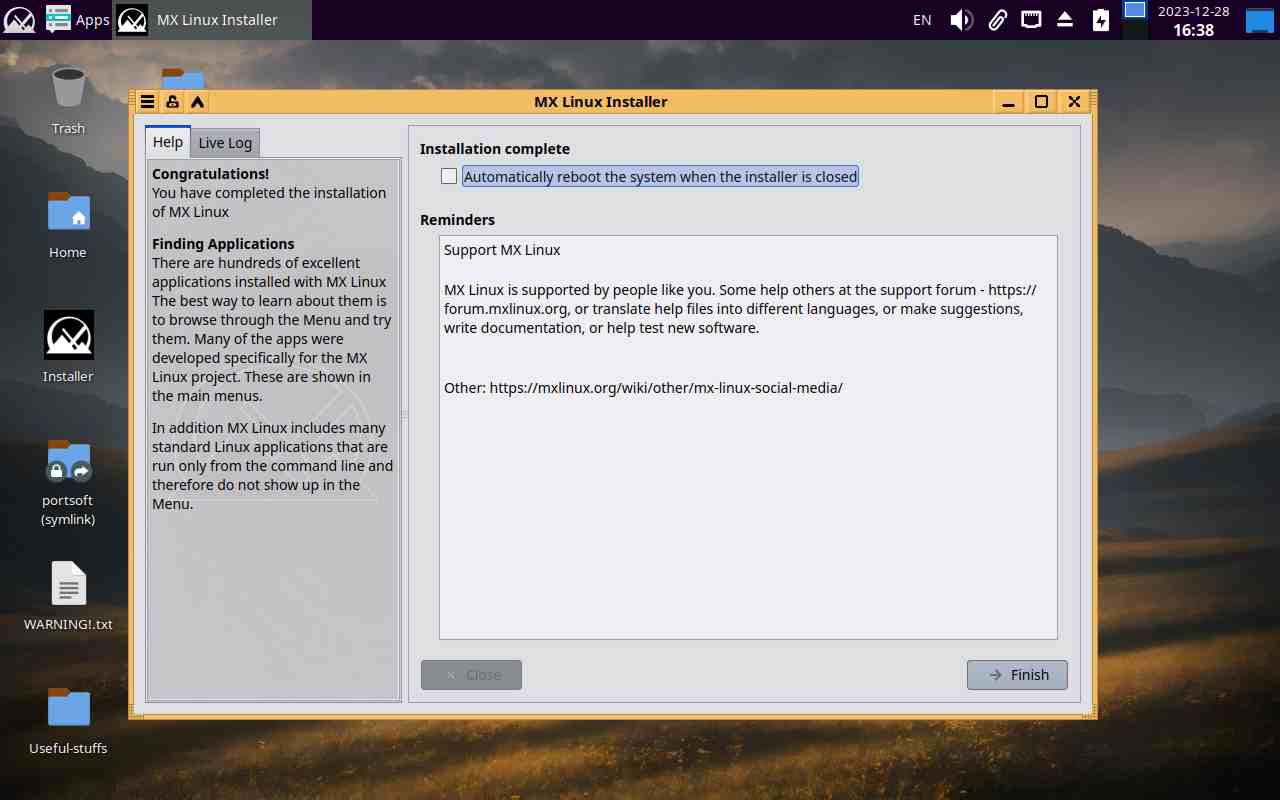Click the greyed-out Close button

471,675
